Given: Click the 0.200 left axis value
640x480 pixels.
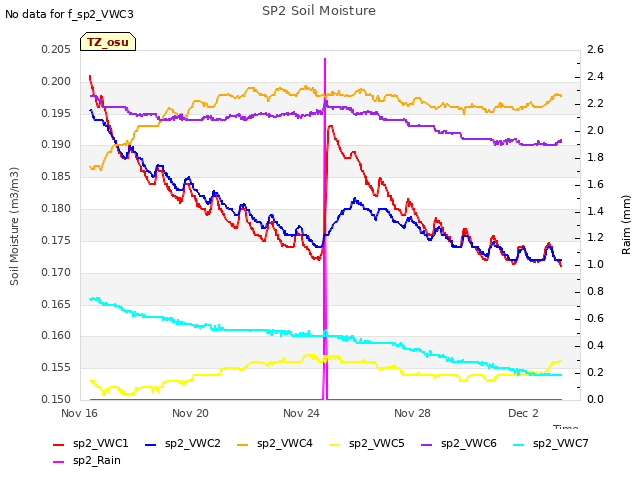Looking at the screenshot, I should (x=56, y=81).
